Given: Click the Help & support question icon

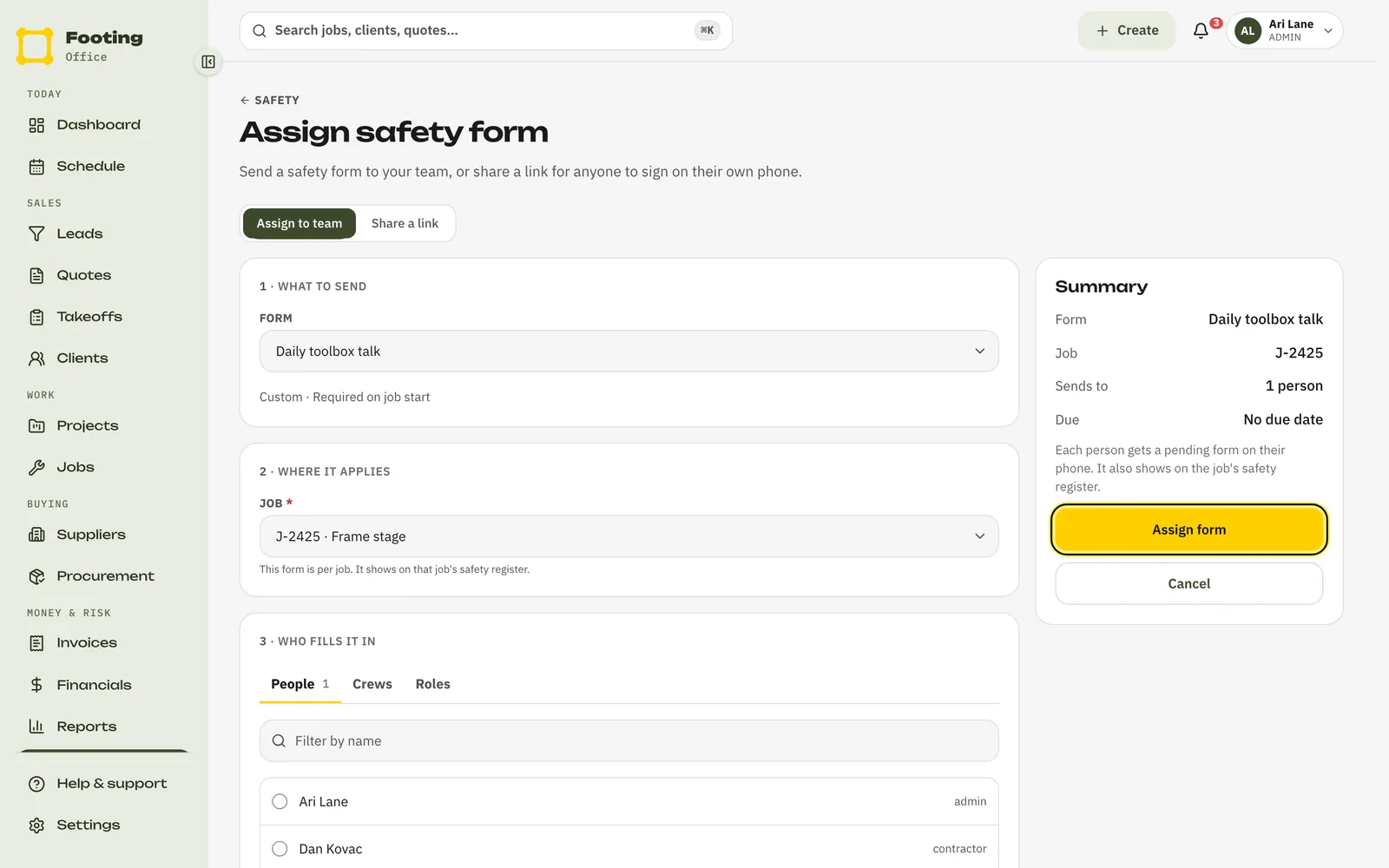Looking at the screenshot, I should click(36, 784).
